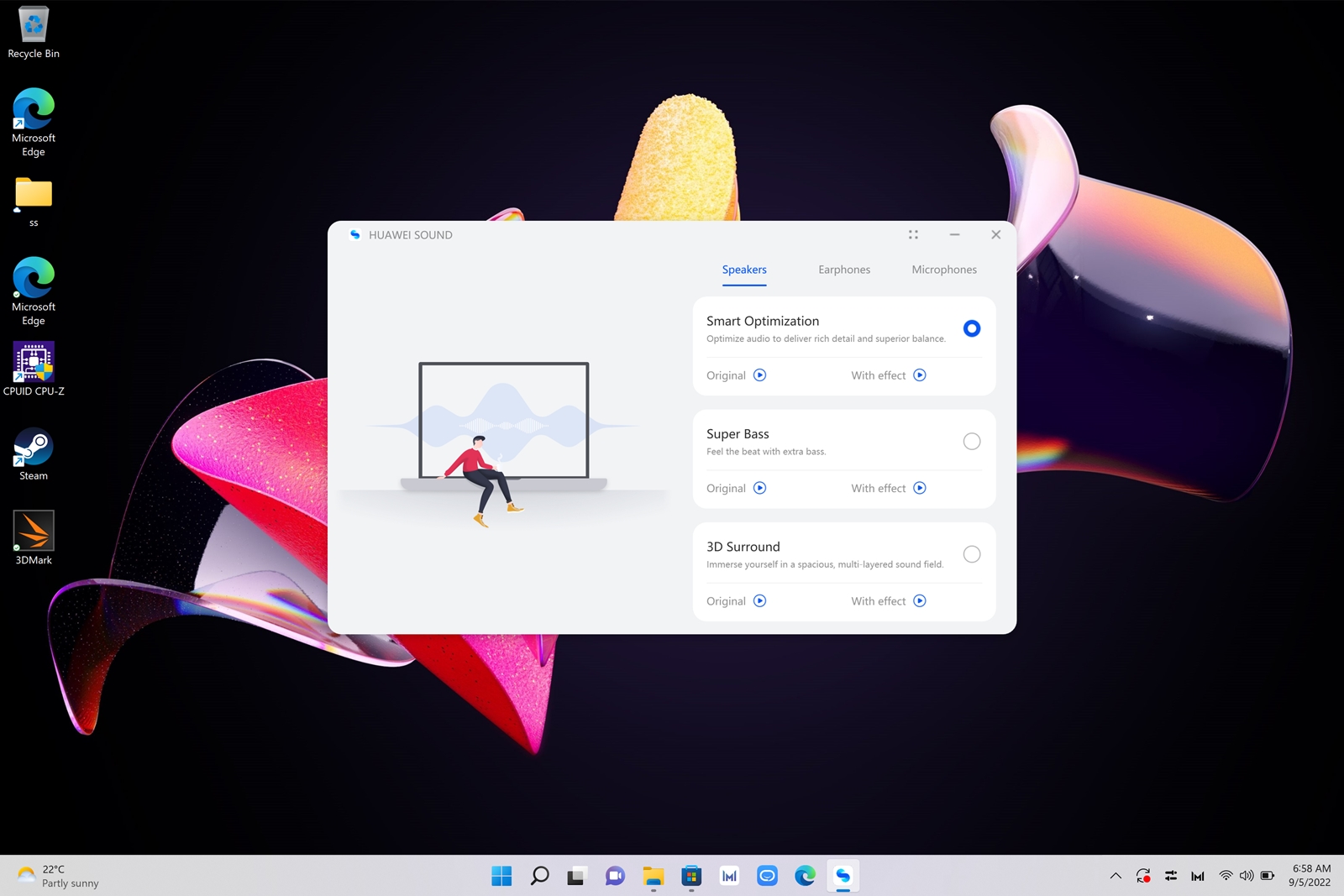Check the battery status tray icon
This screenshot has height=896, width=1344.
click(1268, 876)
